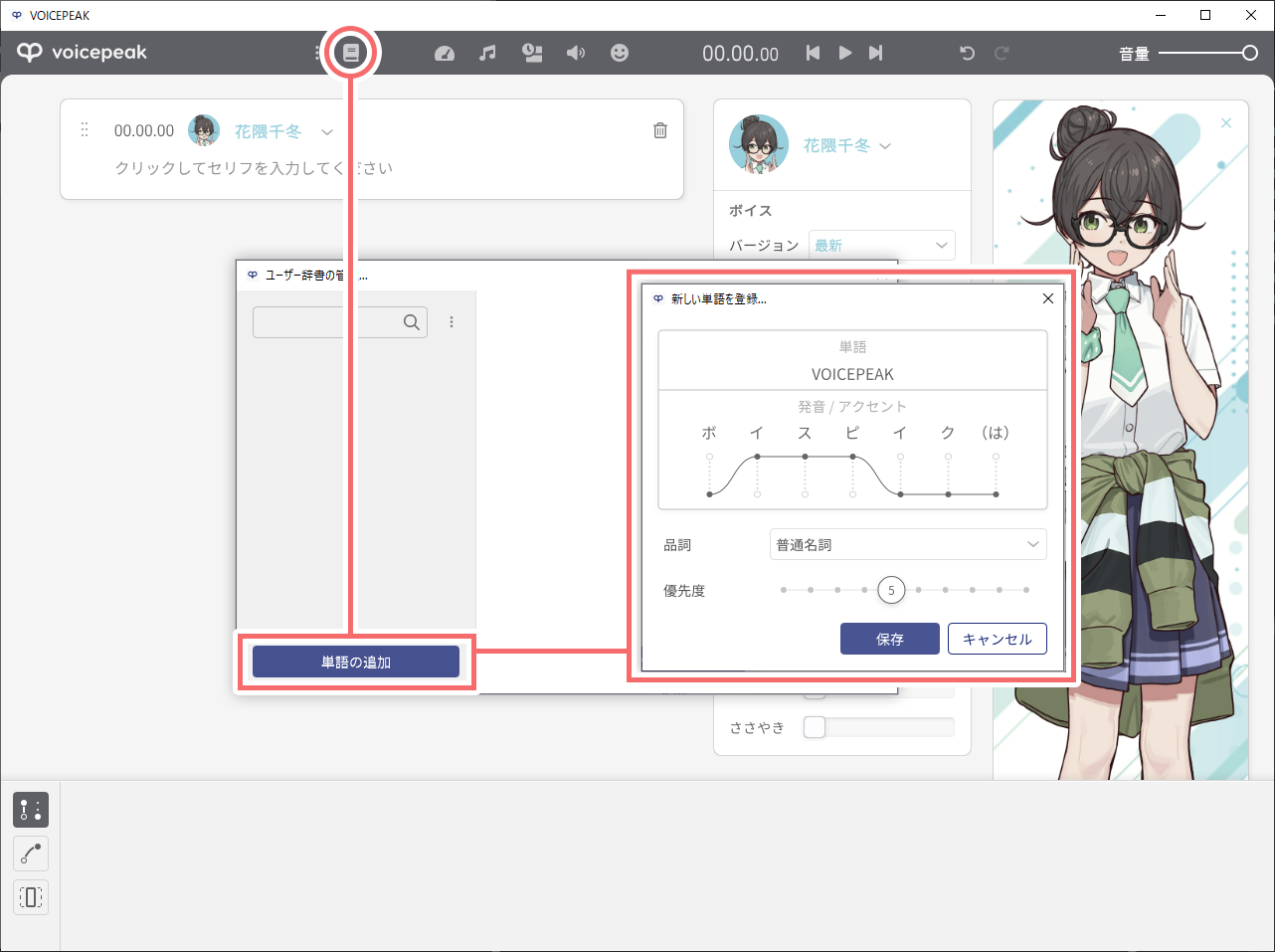Expand the narrator chevron in the script line
The height and width of the screenshot is (952, 1275).
326,131
